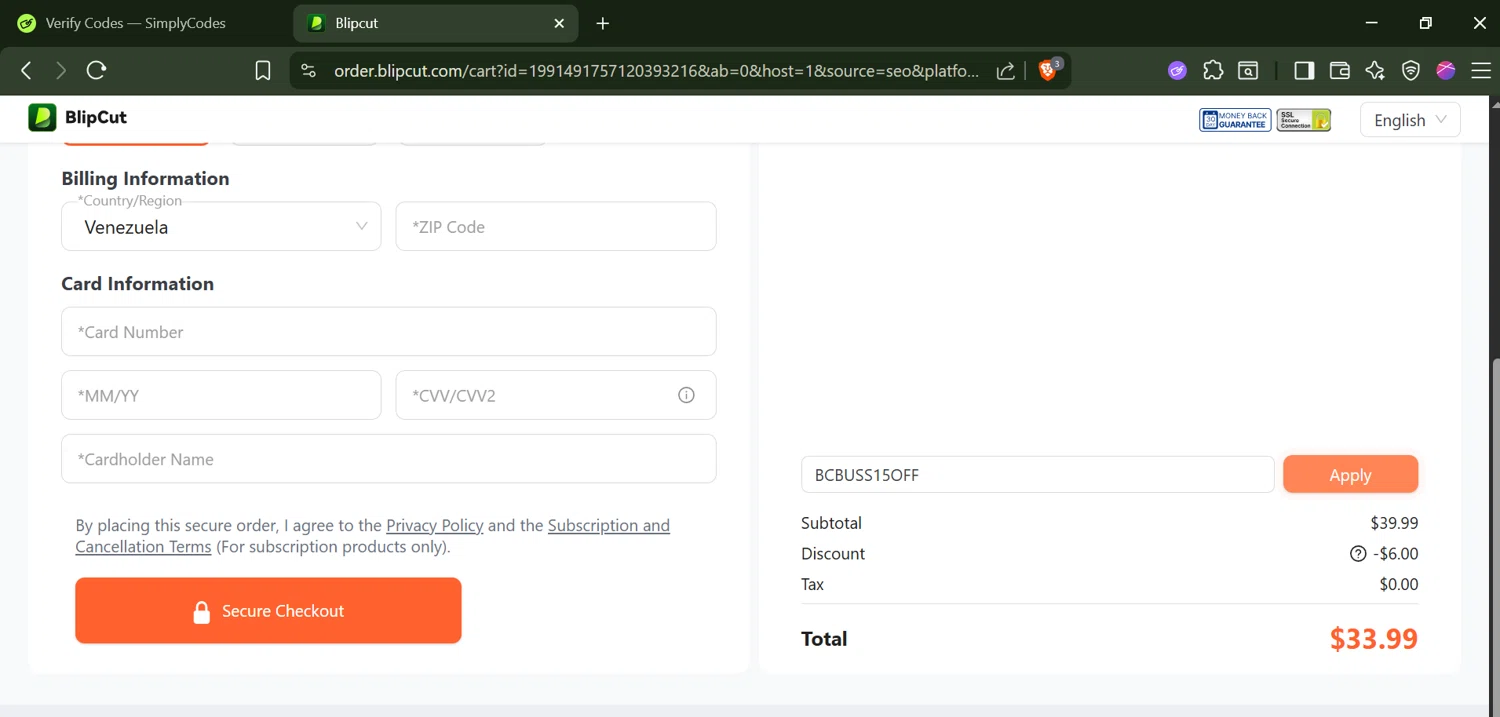Maximize the browser window

click(x=1426, y=23)
